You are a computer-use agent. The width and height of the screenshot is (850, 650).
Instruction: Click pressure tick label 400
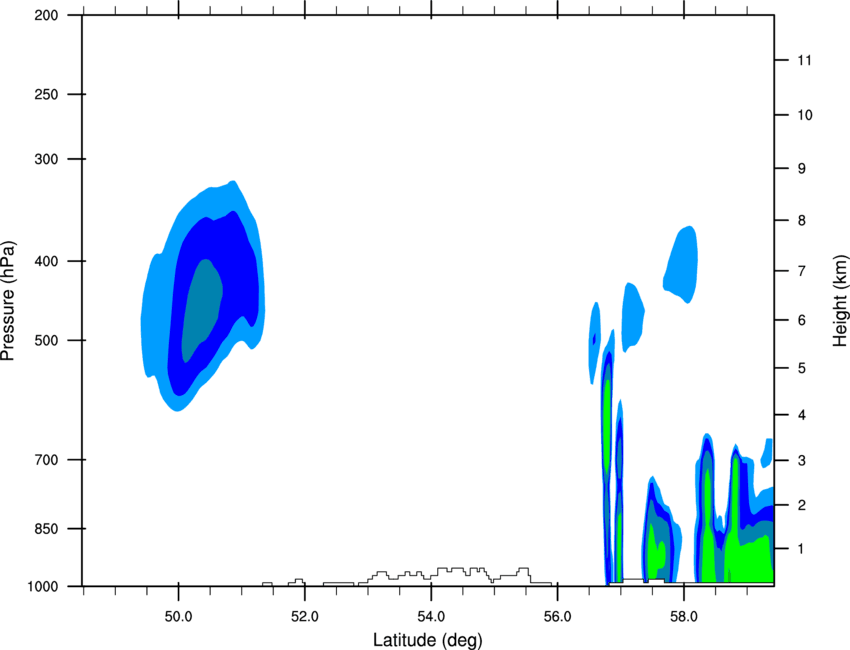click(46, 261)
